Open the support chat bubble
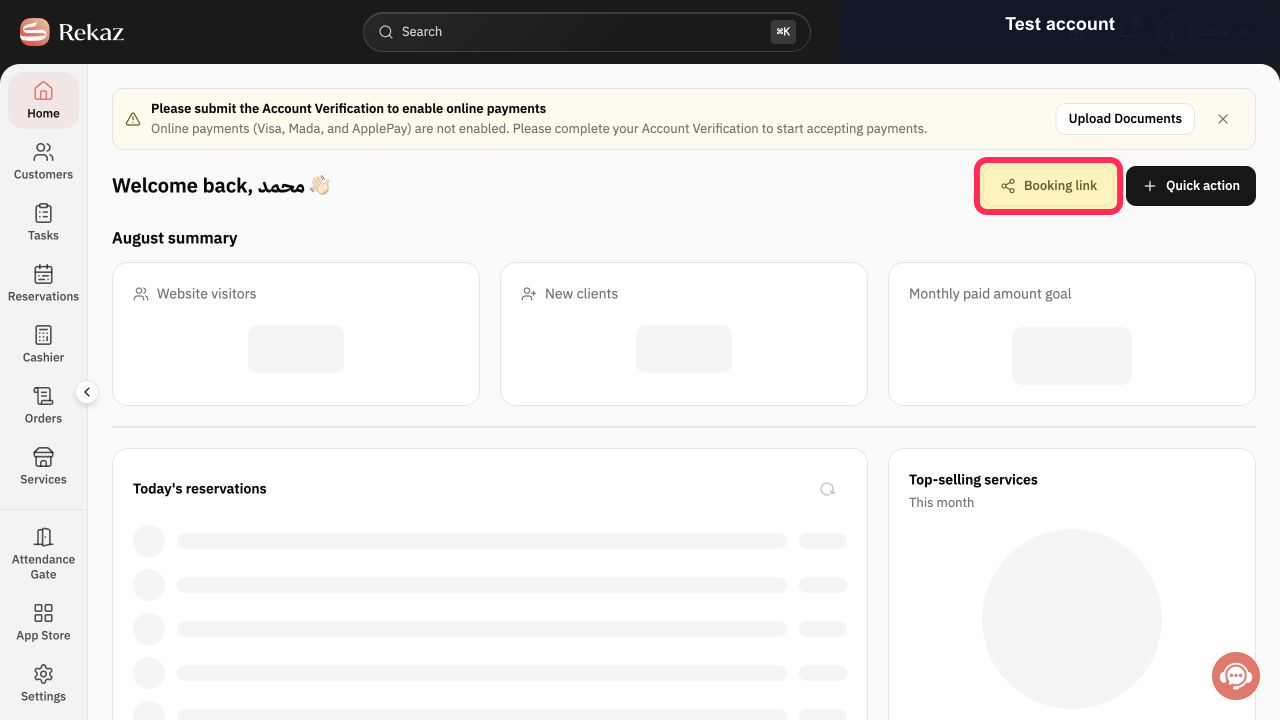This screenshot has width=1280, height=720. pyautogui.click(x=1236, y=676)
